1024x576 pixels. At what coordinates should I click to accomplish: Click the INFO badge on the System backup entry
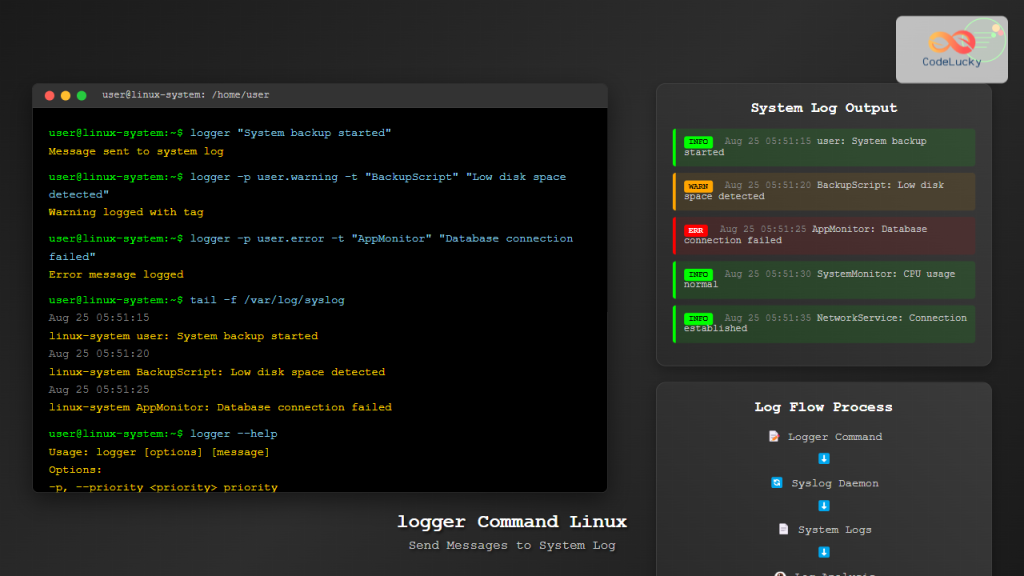(697, 142)
